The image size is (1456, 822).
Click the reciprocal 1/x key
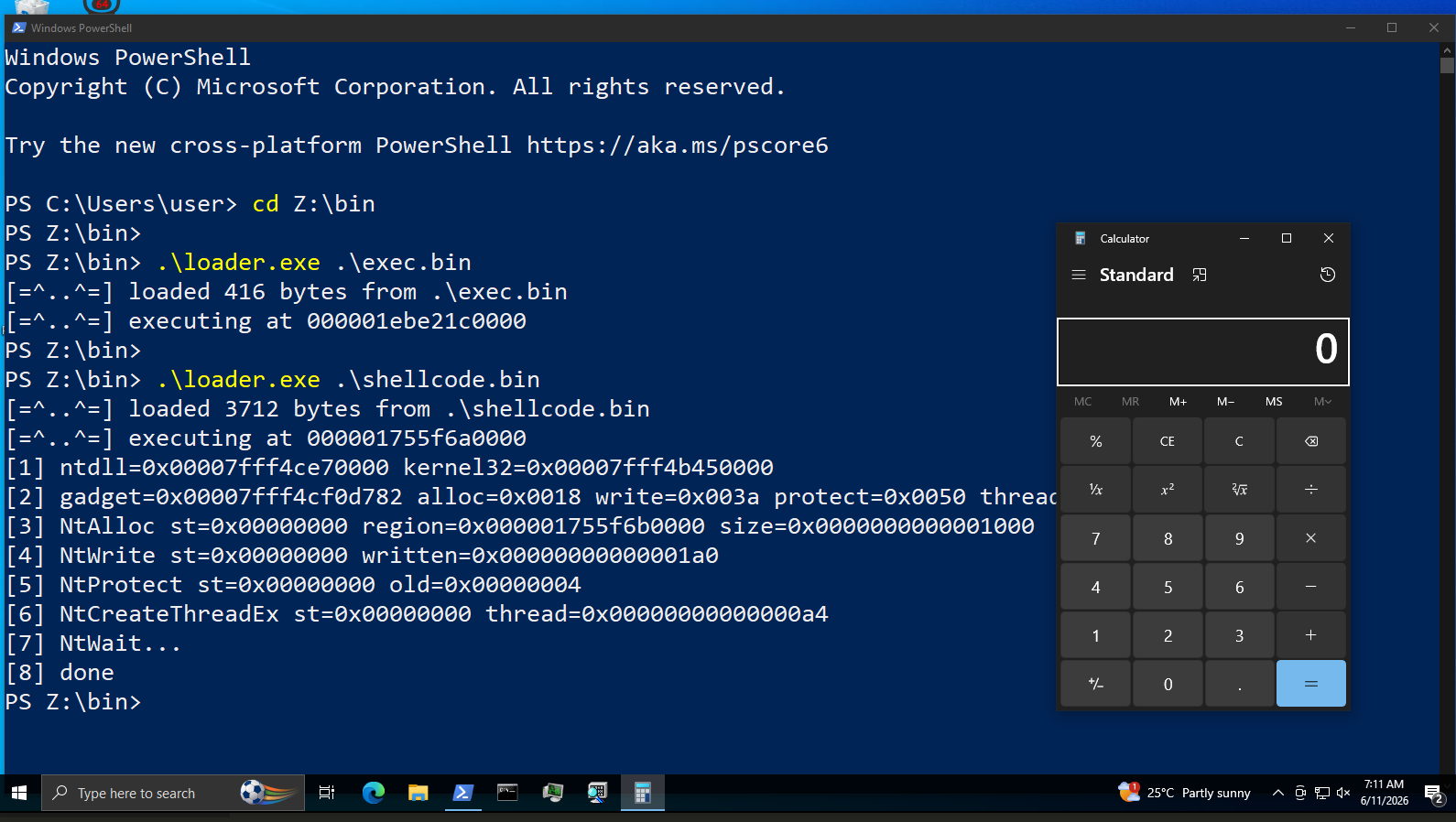point(1095,490)
